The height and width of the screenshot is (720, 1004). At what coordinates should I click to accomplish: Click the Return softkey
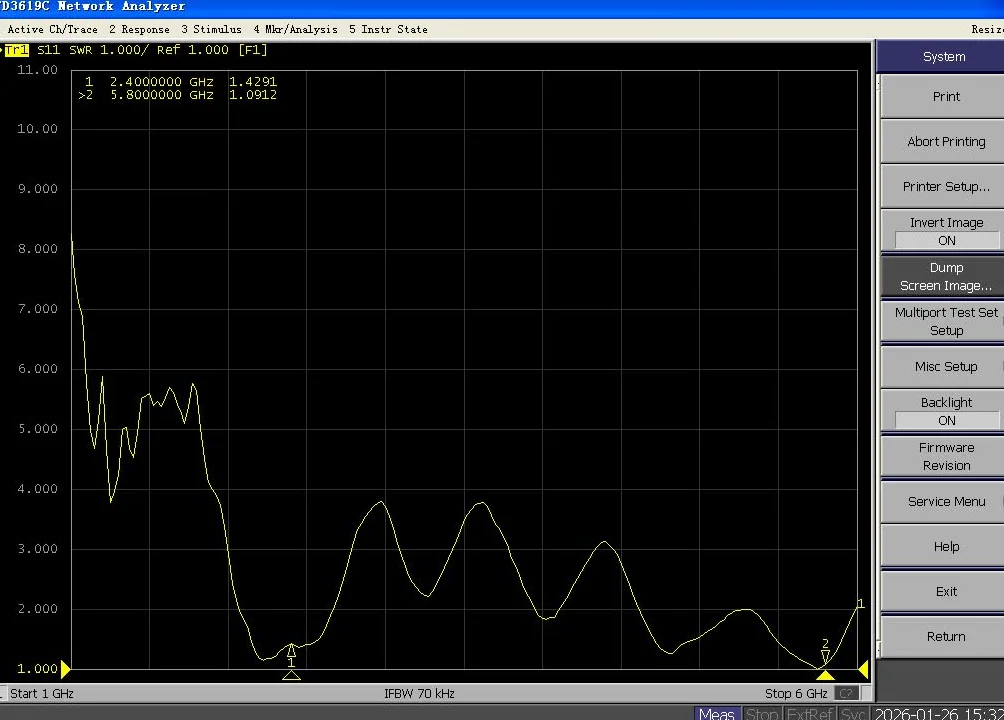(945, 636)
